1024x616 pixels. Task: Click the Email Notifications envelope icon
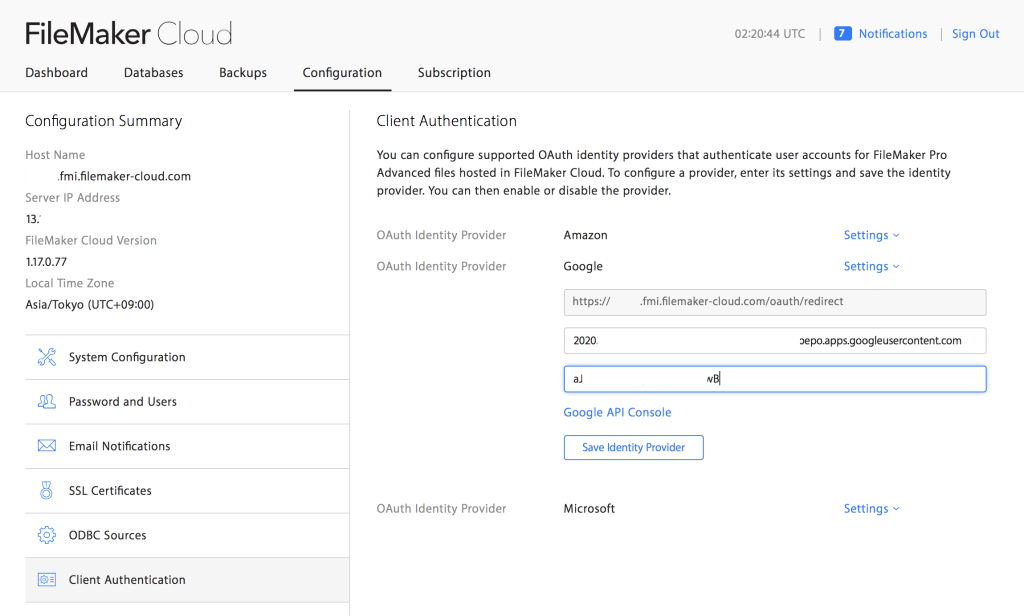46,446
